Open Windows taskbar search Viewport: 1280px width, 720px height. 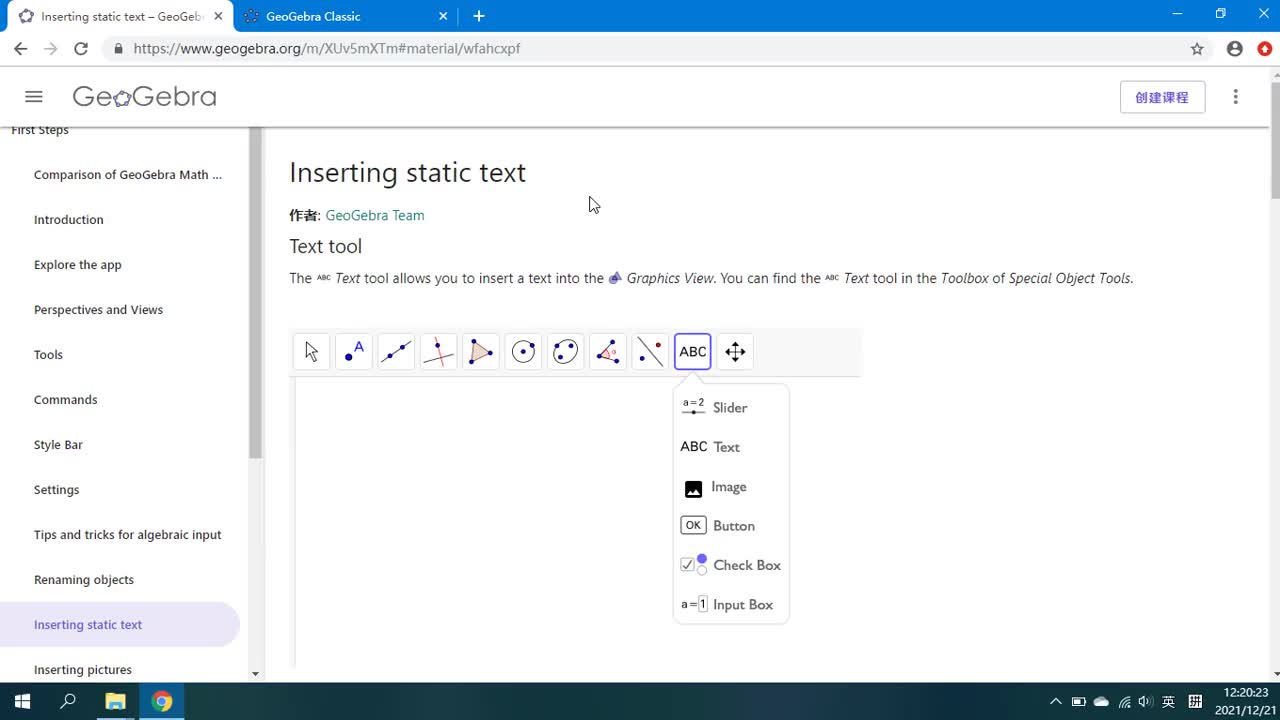click(68, 701)
